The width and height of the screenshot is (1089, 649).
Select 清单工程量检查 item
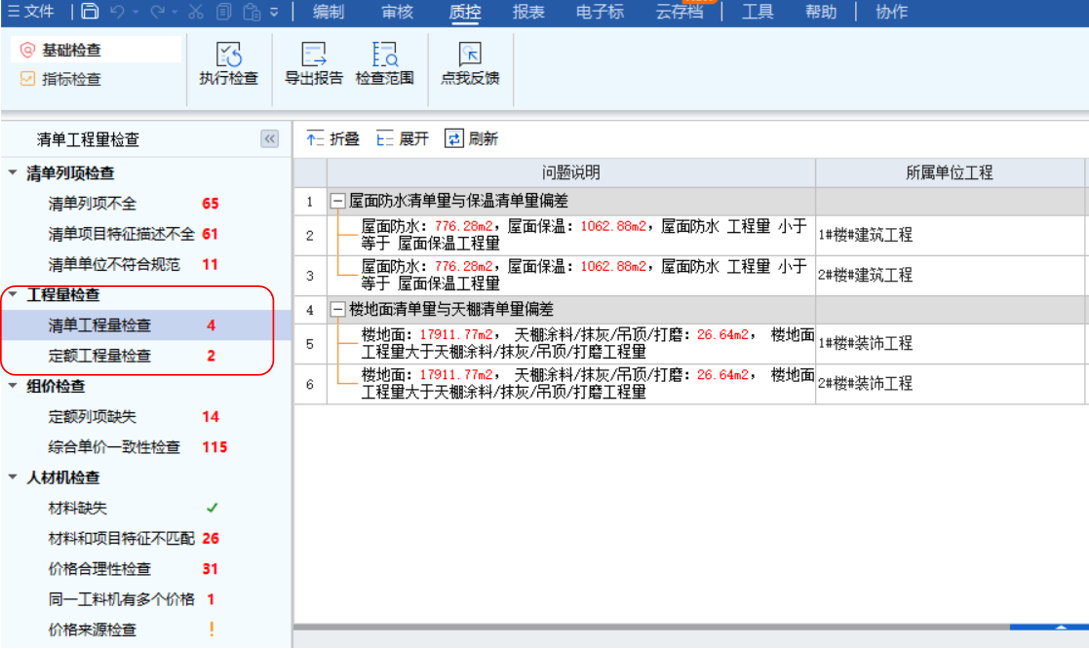click(146, 325)
